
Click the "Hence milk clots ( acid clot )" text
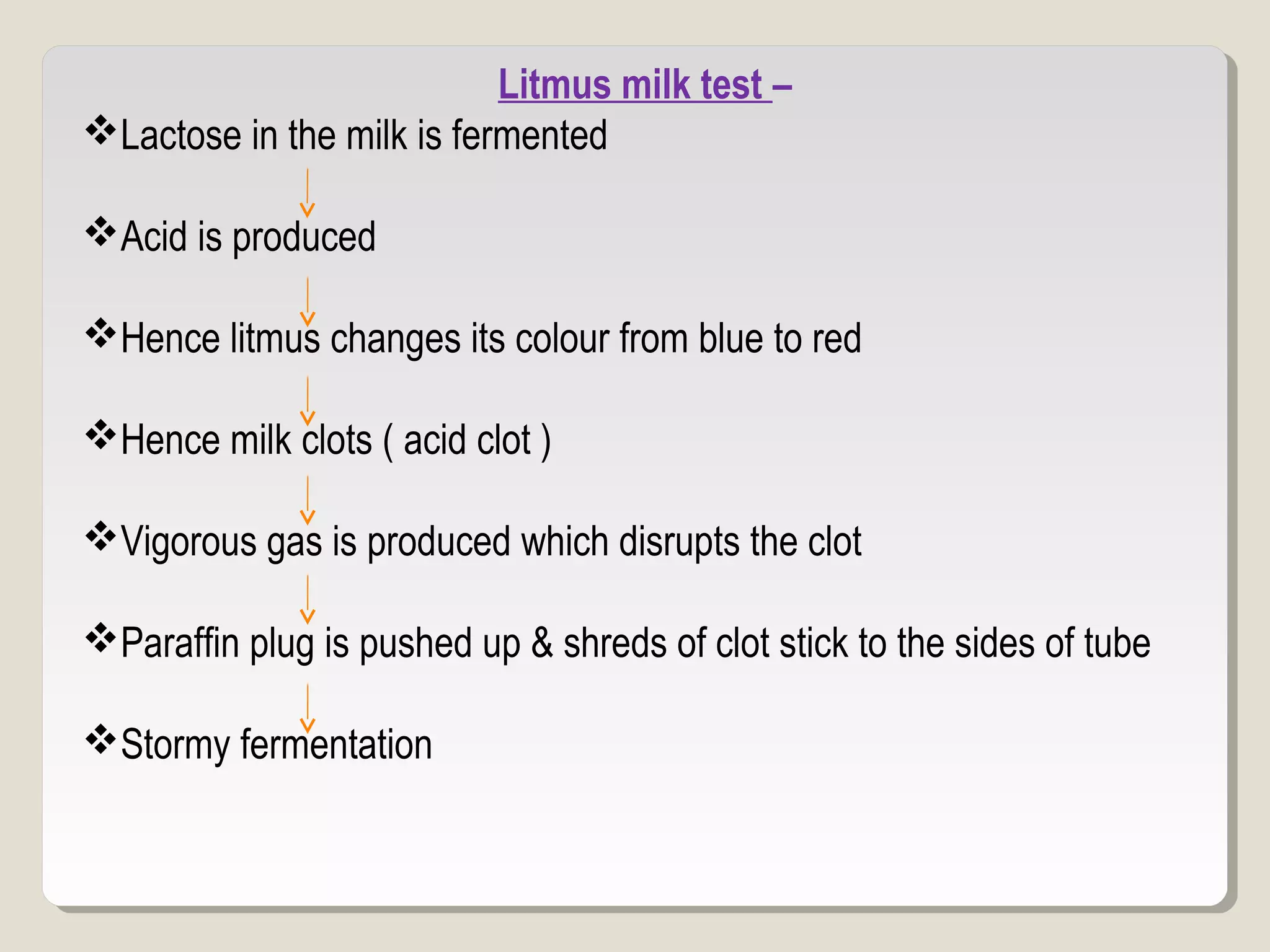point(335,440)
